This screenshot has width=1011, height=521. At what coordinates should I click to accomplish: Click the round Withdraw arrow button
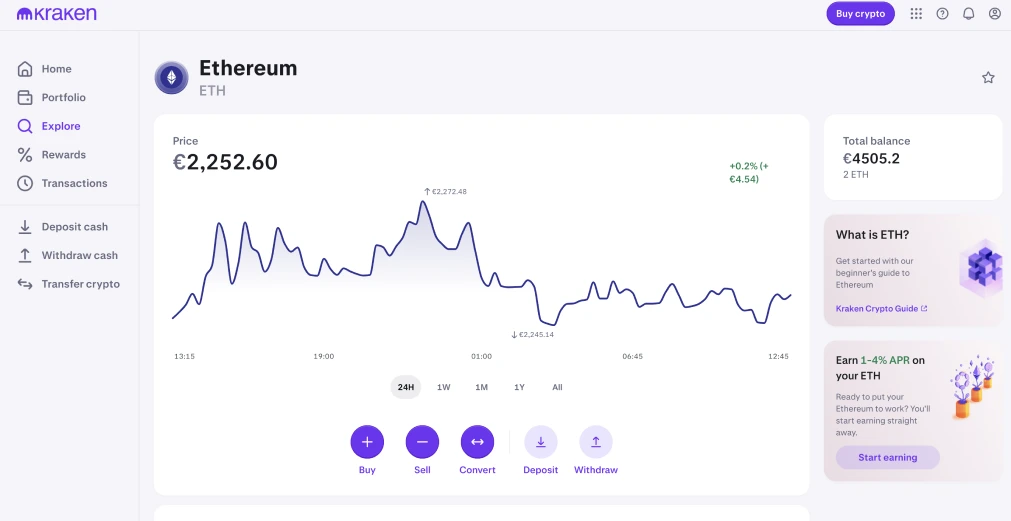596,442
